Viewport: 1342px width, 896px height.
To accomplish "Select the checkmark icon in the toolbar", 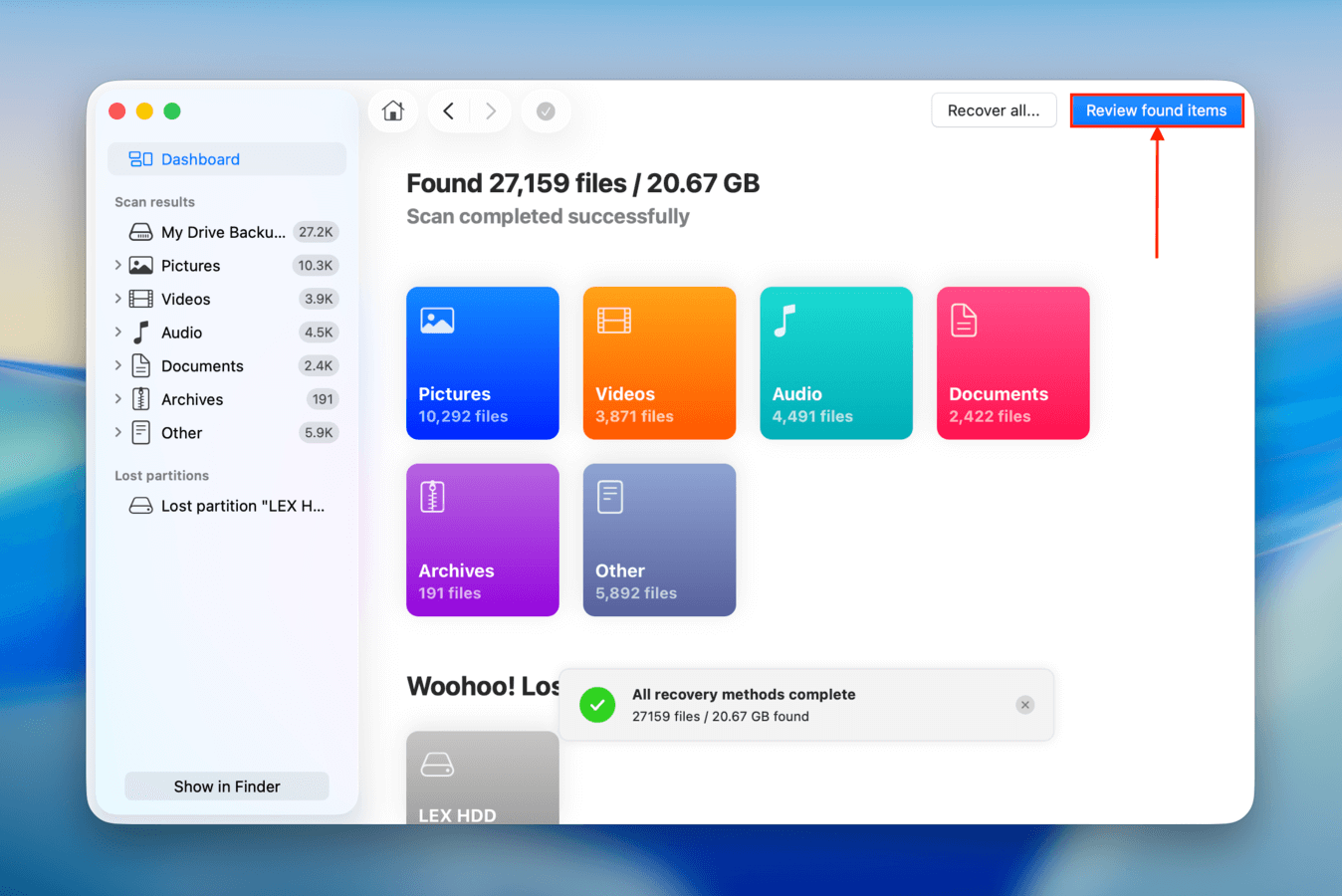I will 546,111.
